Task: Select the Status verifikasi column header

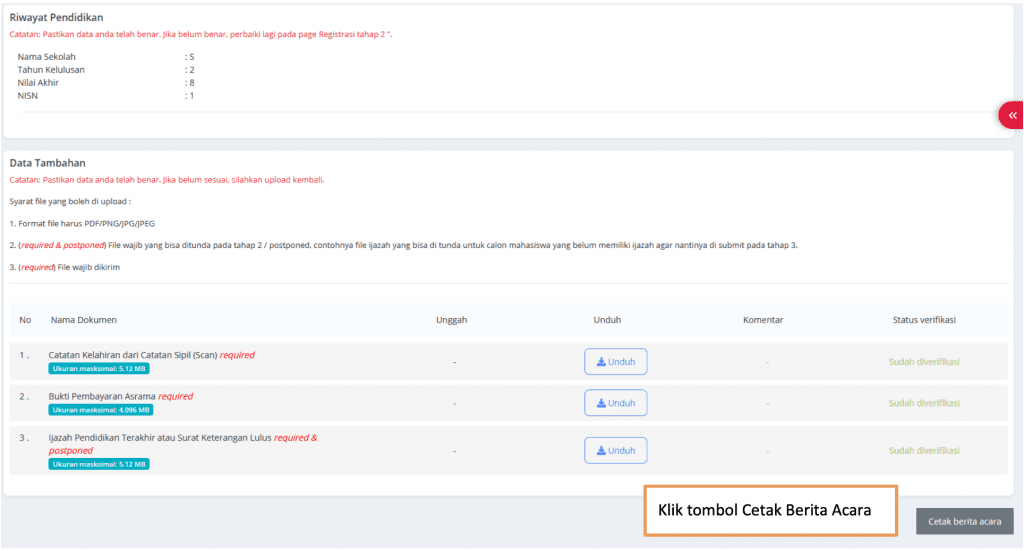Action: (924, 320)
